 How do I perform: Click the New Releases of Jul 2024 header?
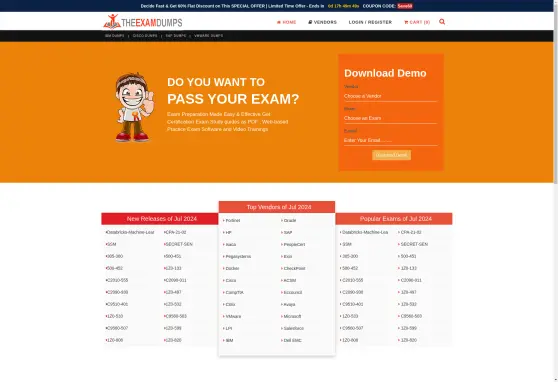(x=161, y=219)
